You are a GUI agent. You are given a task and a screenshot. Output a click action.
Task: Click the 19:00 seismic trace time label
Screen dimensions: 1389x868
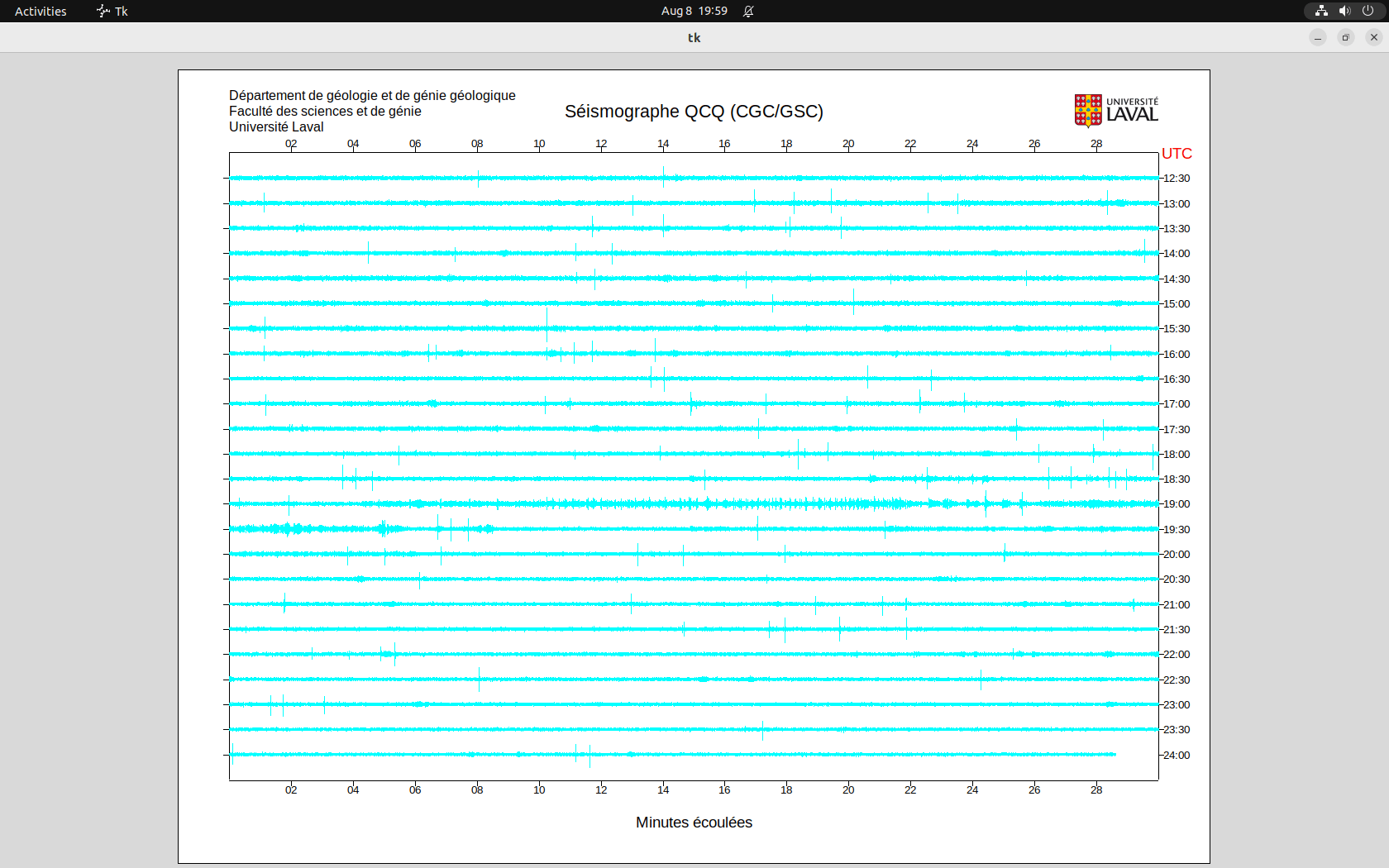coord(1177,504)
